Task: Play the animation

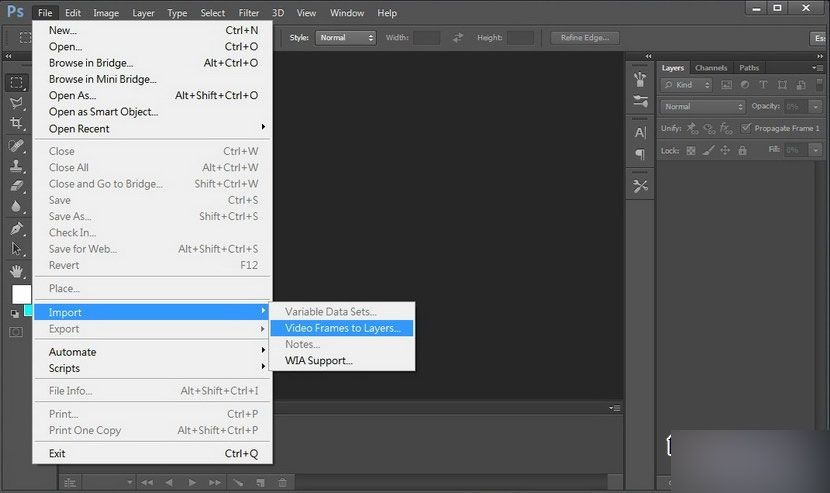Action: point(192,482)
